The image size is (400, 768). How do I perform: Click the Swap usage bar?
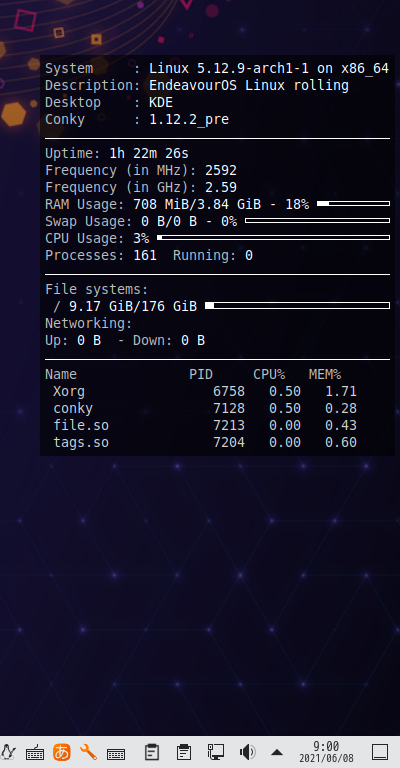317,220
